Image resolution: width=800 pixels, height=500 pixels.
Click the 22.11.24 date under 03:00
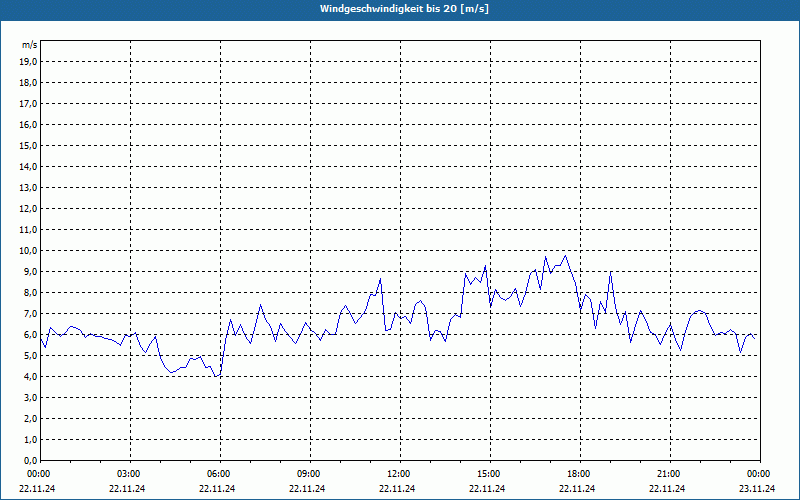[127, 488]
